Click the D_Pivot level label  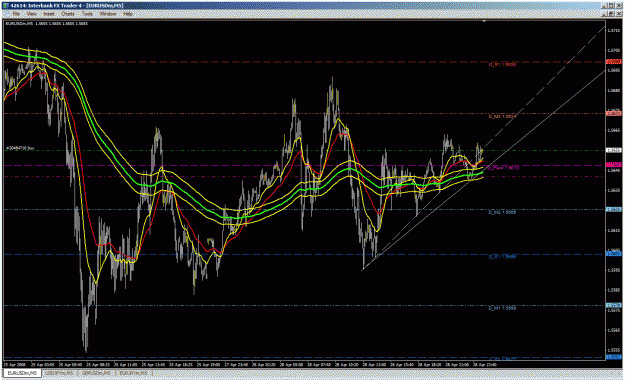point(503,168)
